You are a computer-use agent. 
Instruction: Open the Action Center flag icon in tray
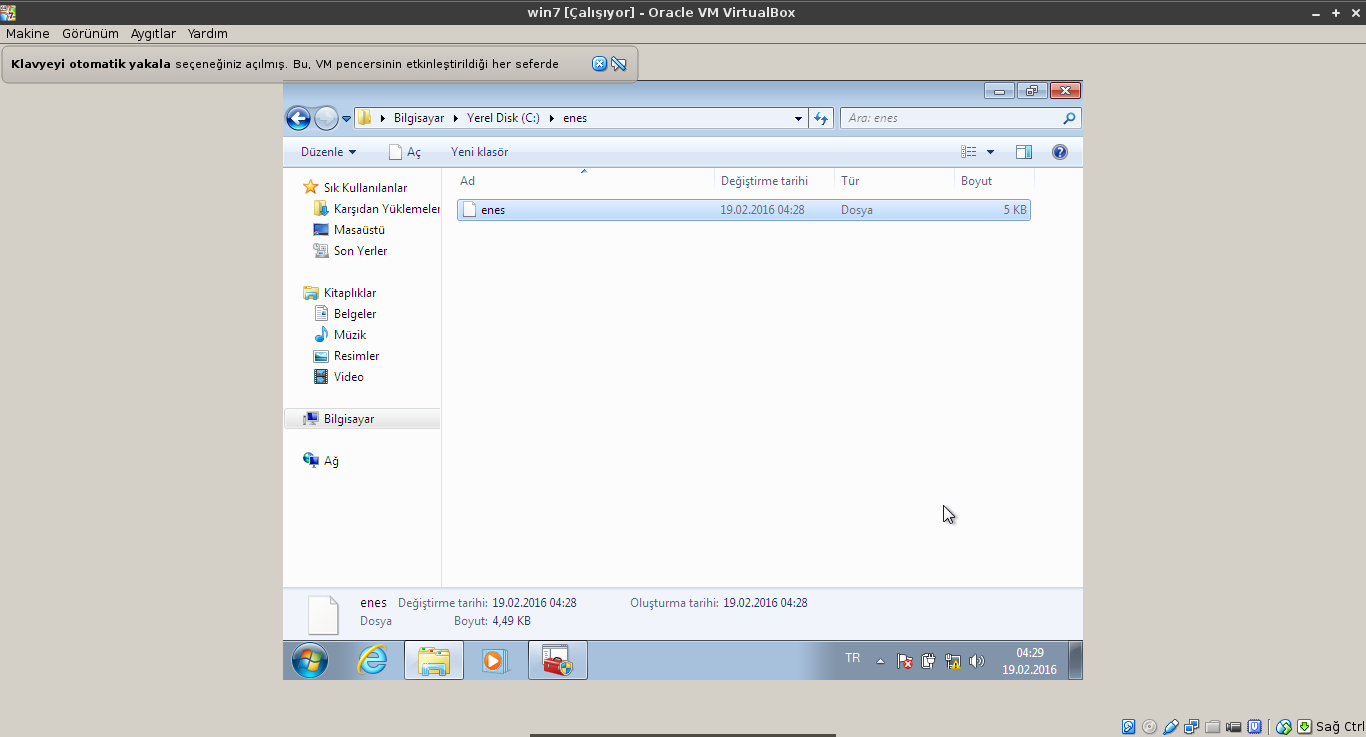click(904, 661)
